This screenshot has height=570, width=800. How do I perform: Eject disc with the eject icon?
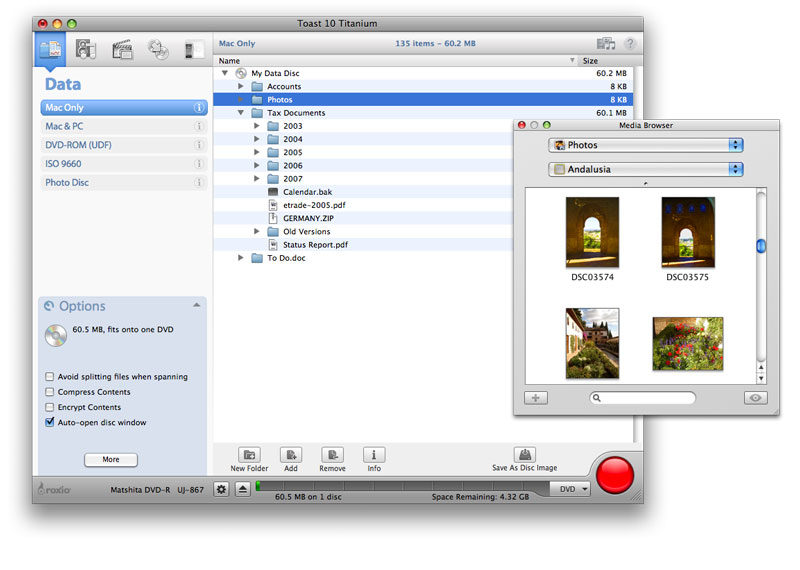click(243, 489)
